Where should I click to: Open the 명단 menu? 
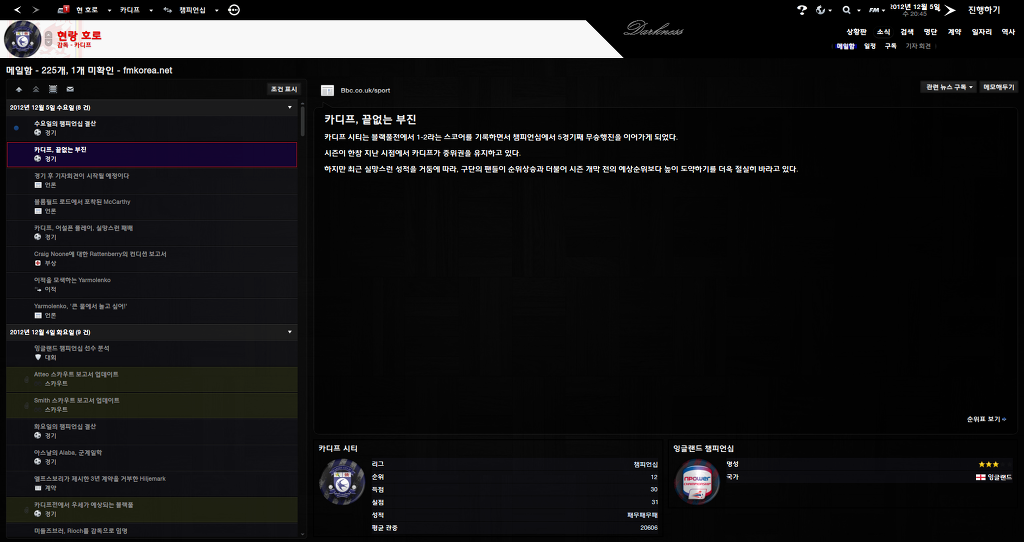click(931, 31)
